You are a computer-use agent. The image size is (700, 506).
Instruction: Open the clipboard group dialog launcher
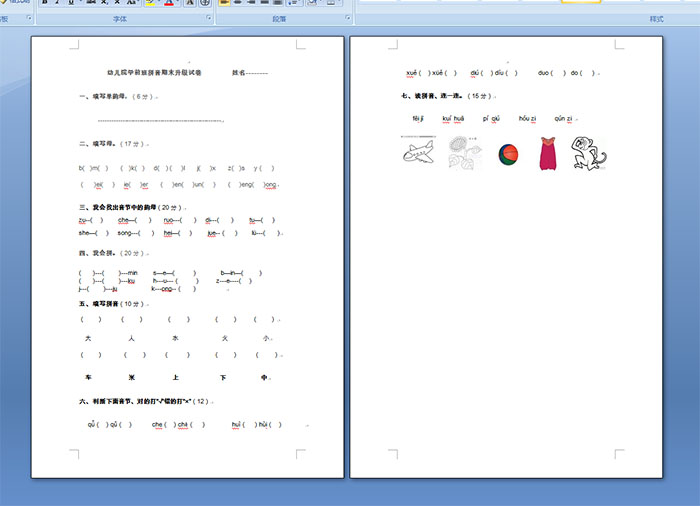(x=29, y=18)
